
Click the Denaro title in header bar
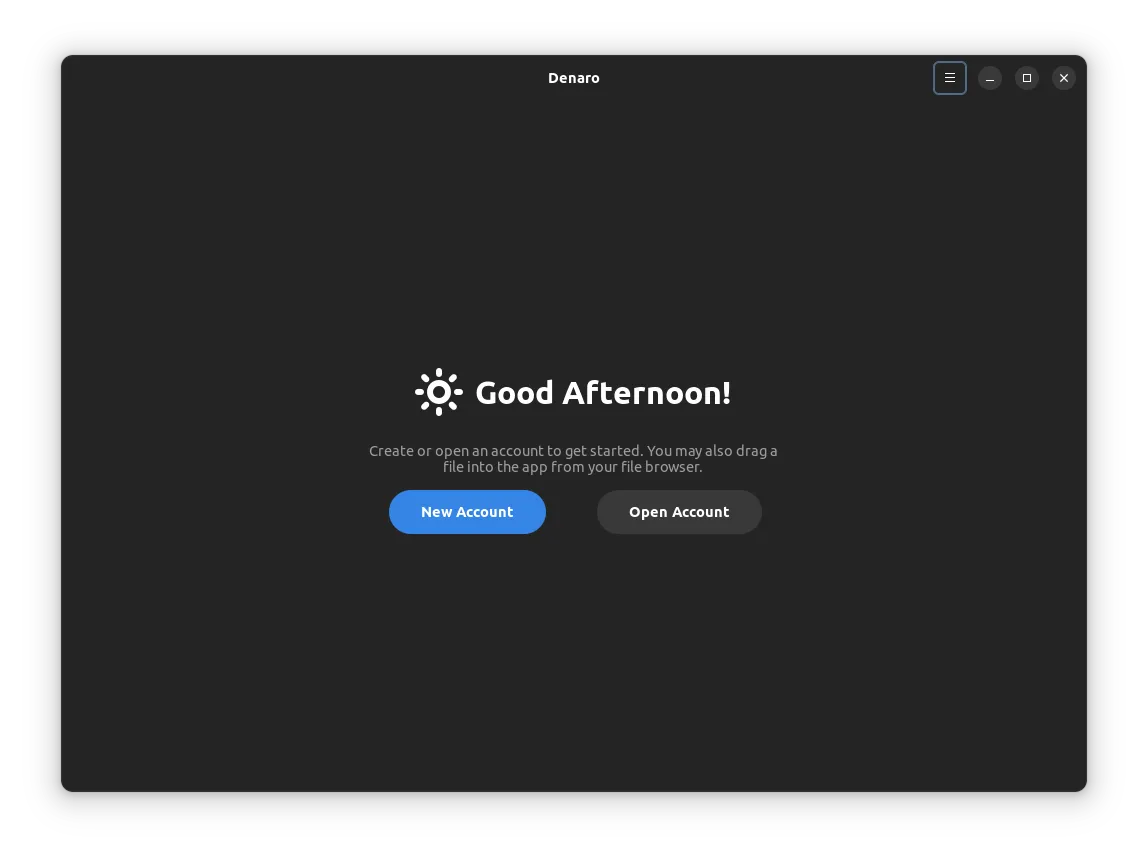click(x=573, y=78)
